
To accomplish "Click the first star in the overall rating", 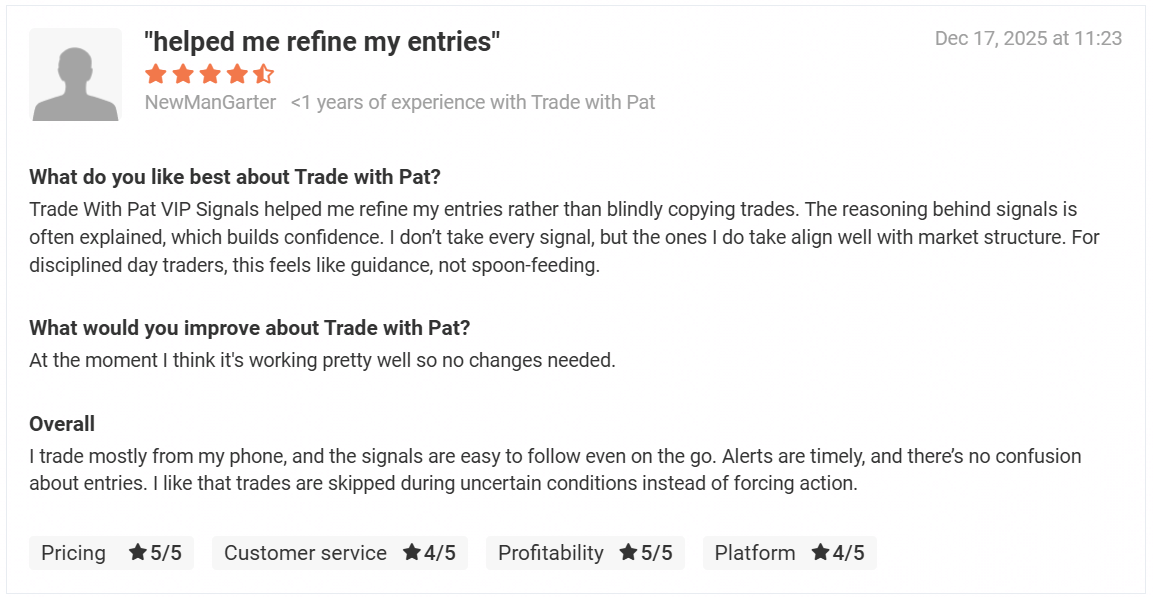I will [x=155, y=74].
